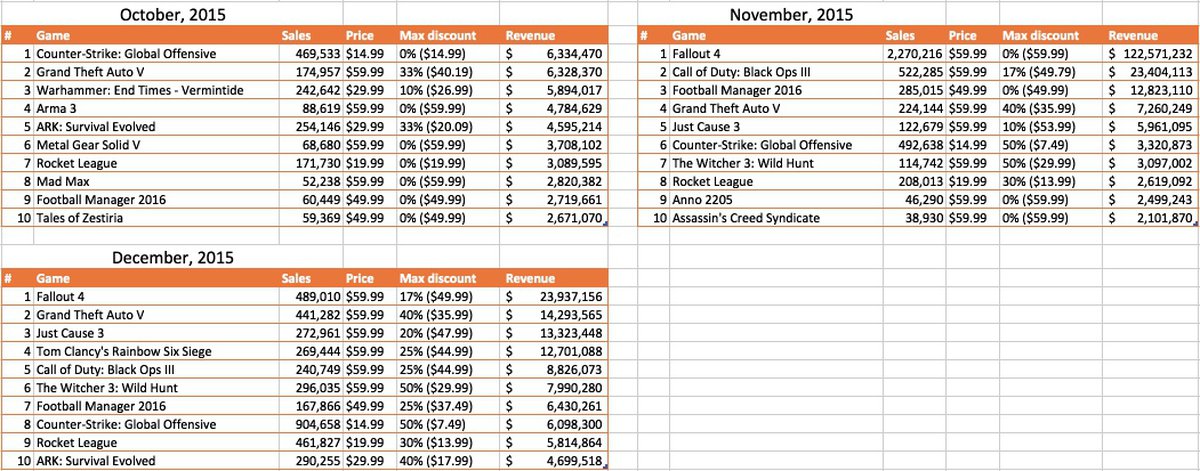The height and width of the screenshot is (471, 1200).
Task: Click the Revenue header in December table
Action: pos(530,279)
